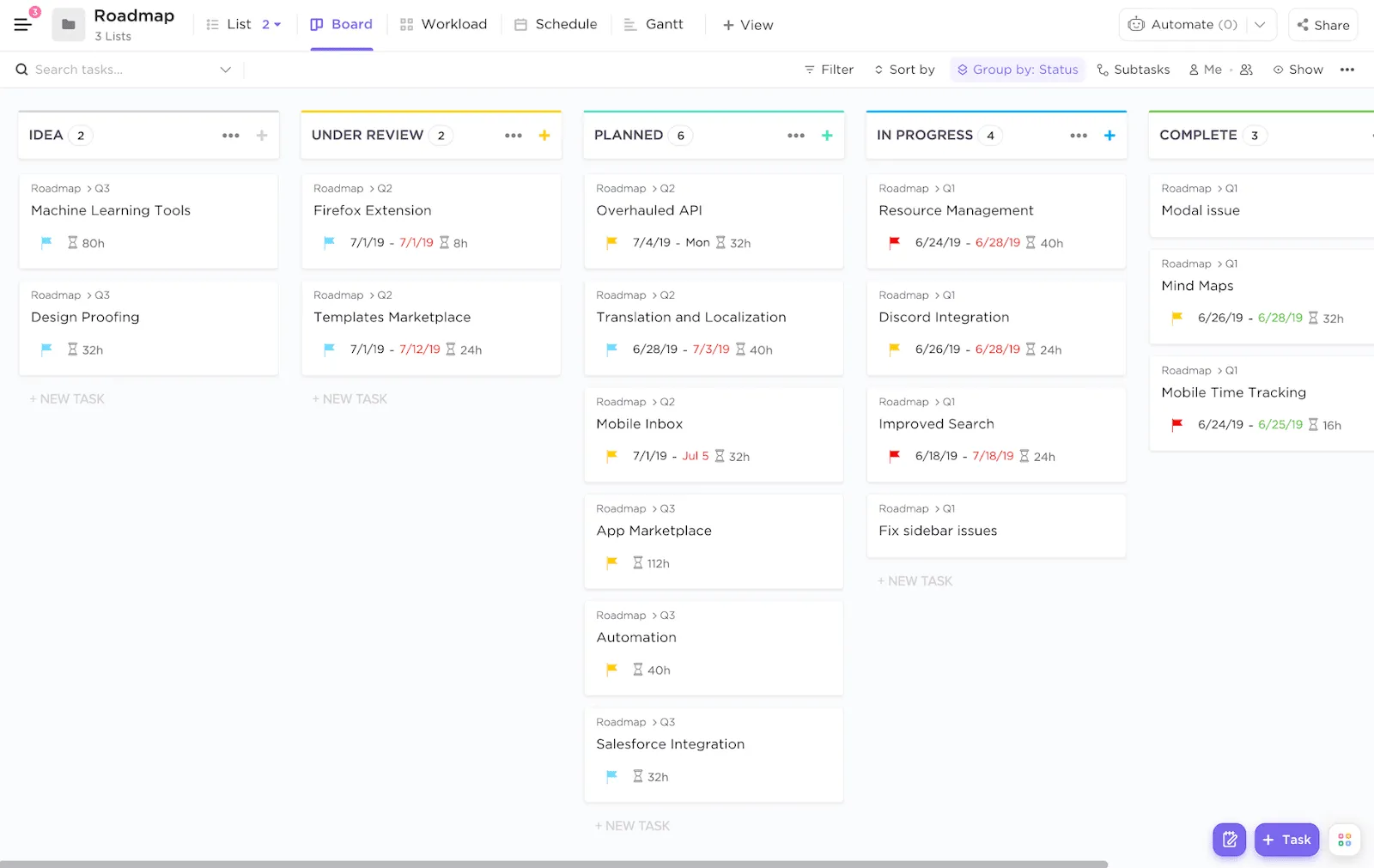
Task: Click the priority flag on Firefox Extension
Action: (x=329, y=243)
